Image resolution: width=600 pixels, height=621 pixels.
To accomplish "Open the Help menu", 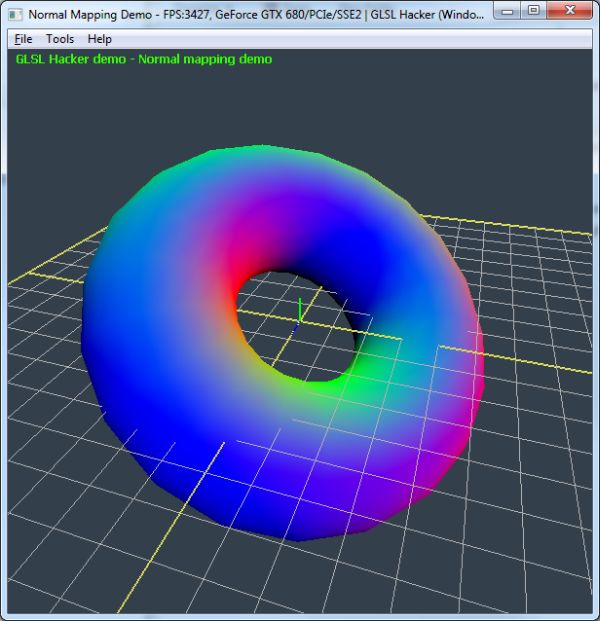I will pyautogui.click(x=99, y=39).
